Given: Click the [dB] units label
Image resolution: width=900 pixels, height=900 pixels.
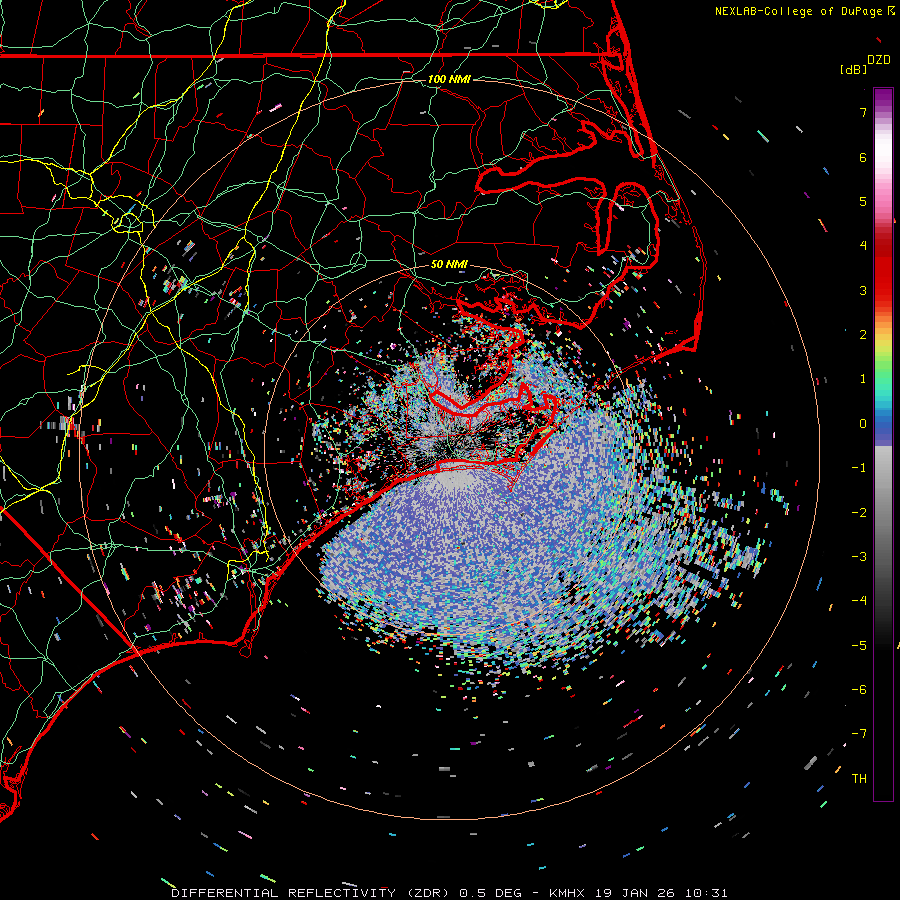Looking at the screenshot, I should click(854, 69).
